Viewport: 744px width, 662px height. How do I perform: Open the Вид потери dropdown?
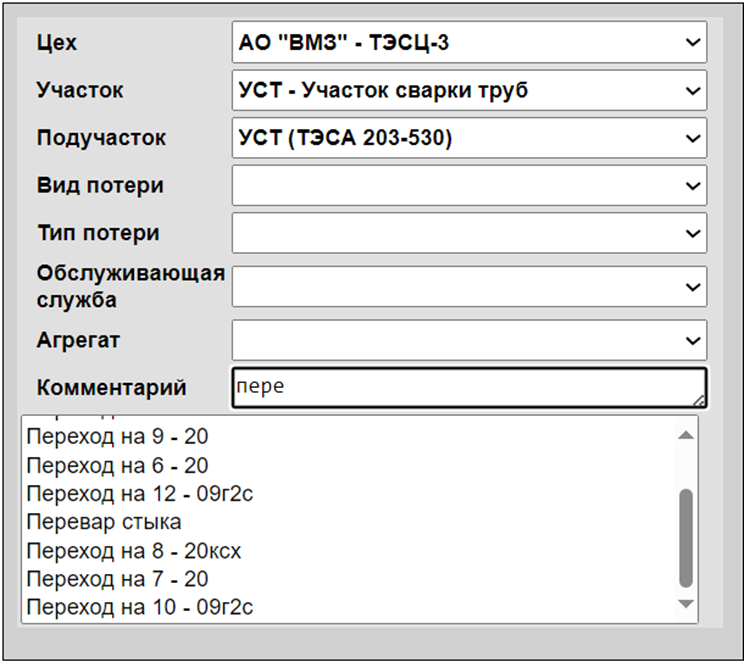[x=468, y=185]
